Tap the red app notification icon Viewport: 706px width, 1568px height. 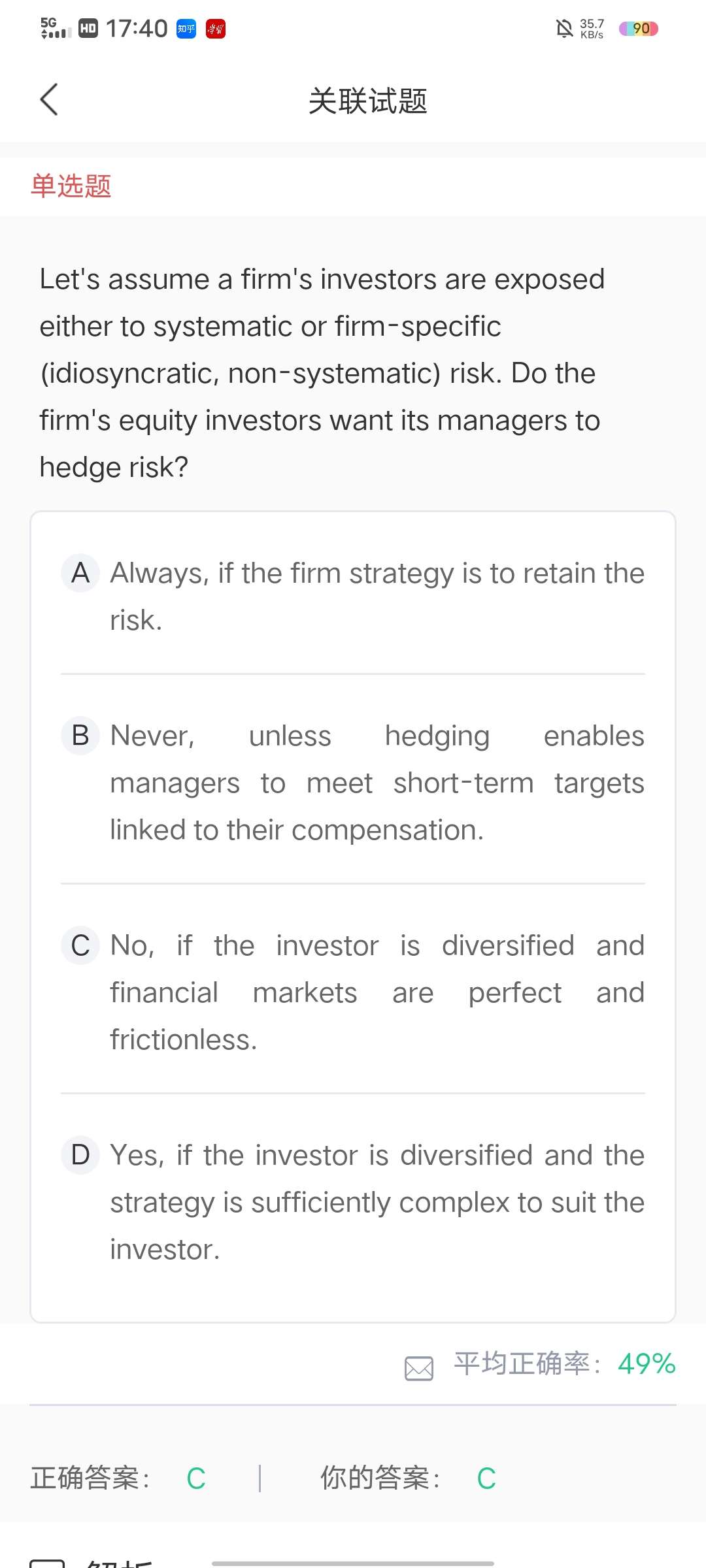point(216,29)
